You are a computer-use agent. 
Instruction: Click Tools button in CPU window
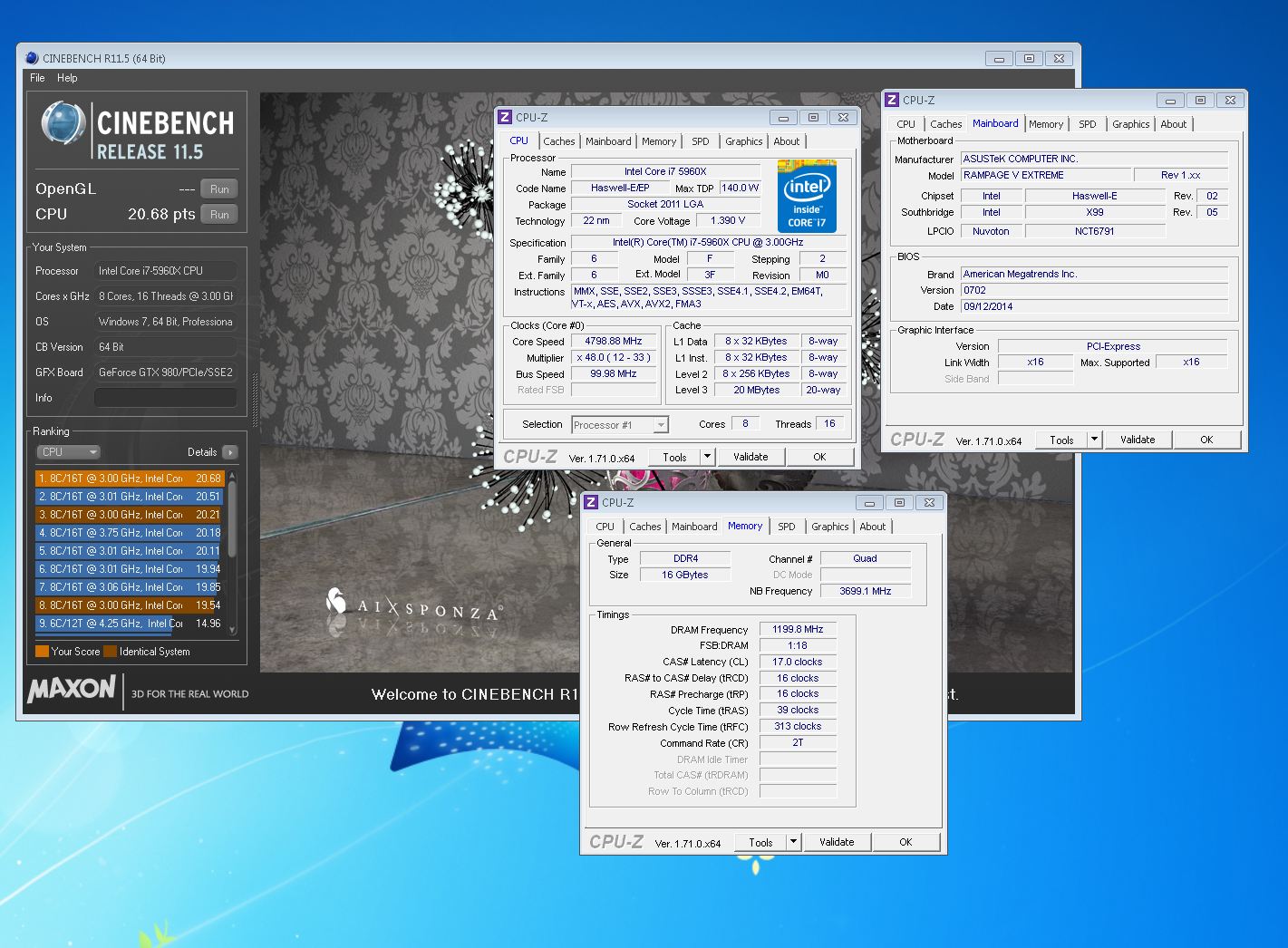click(x=675, y=457)
